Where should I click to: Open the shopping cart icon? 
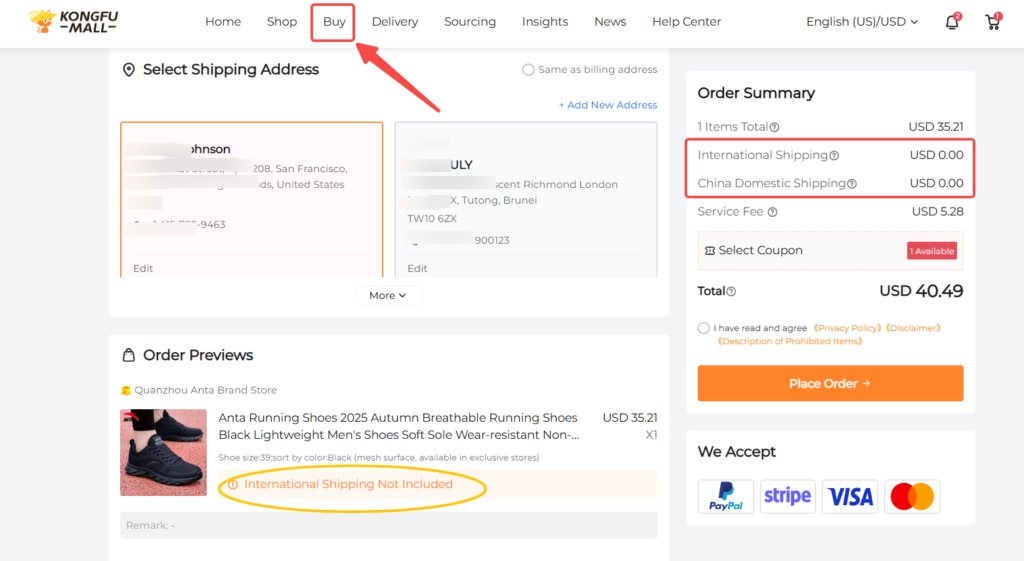(993, 22)
